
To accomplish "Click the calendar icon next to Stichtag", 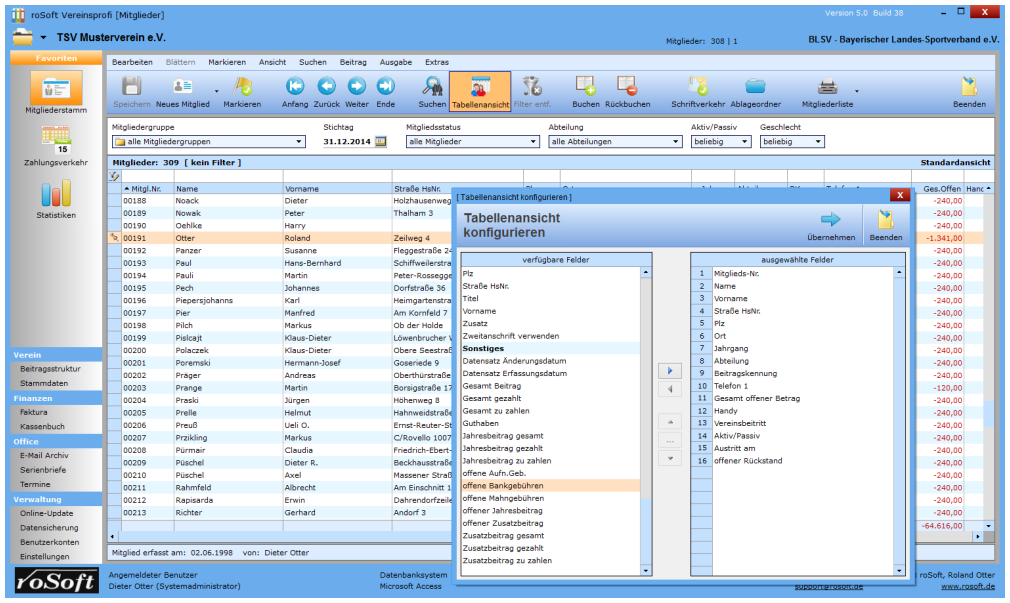I will click(x=380, y=142).
